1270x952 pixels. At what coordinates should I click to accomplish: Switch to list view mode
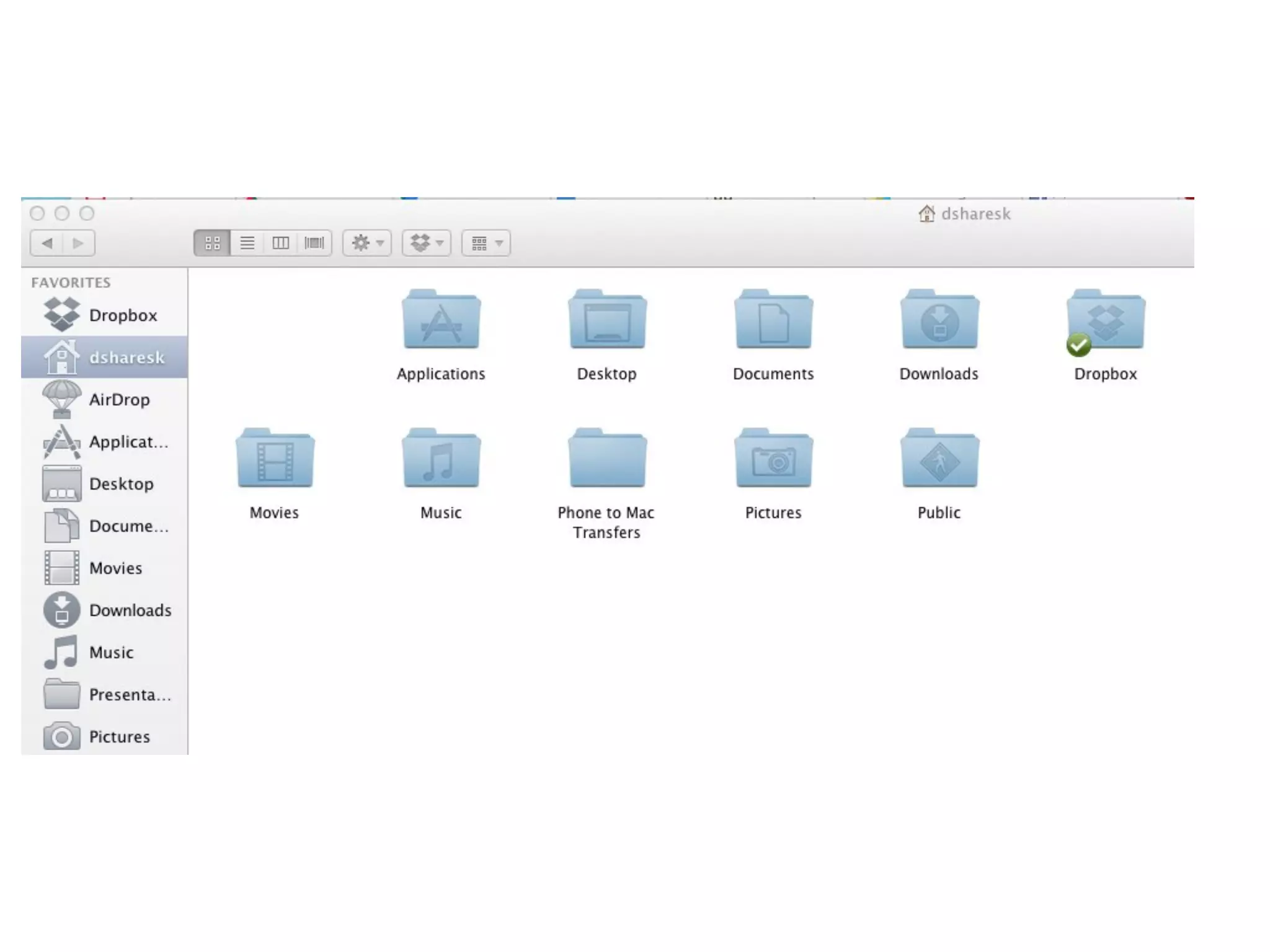point(247,243)
